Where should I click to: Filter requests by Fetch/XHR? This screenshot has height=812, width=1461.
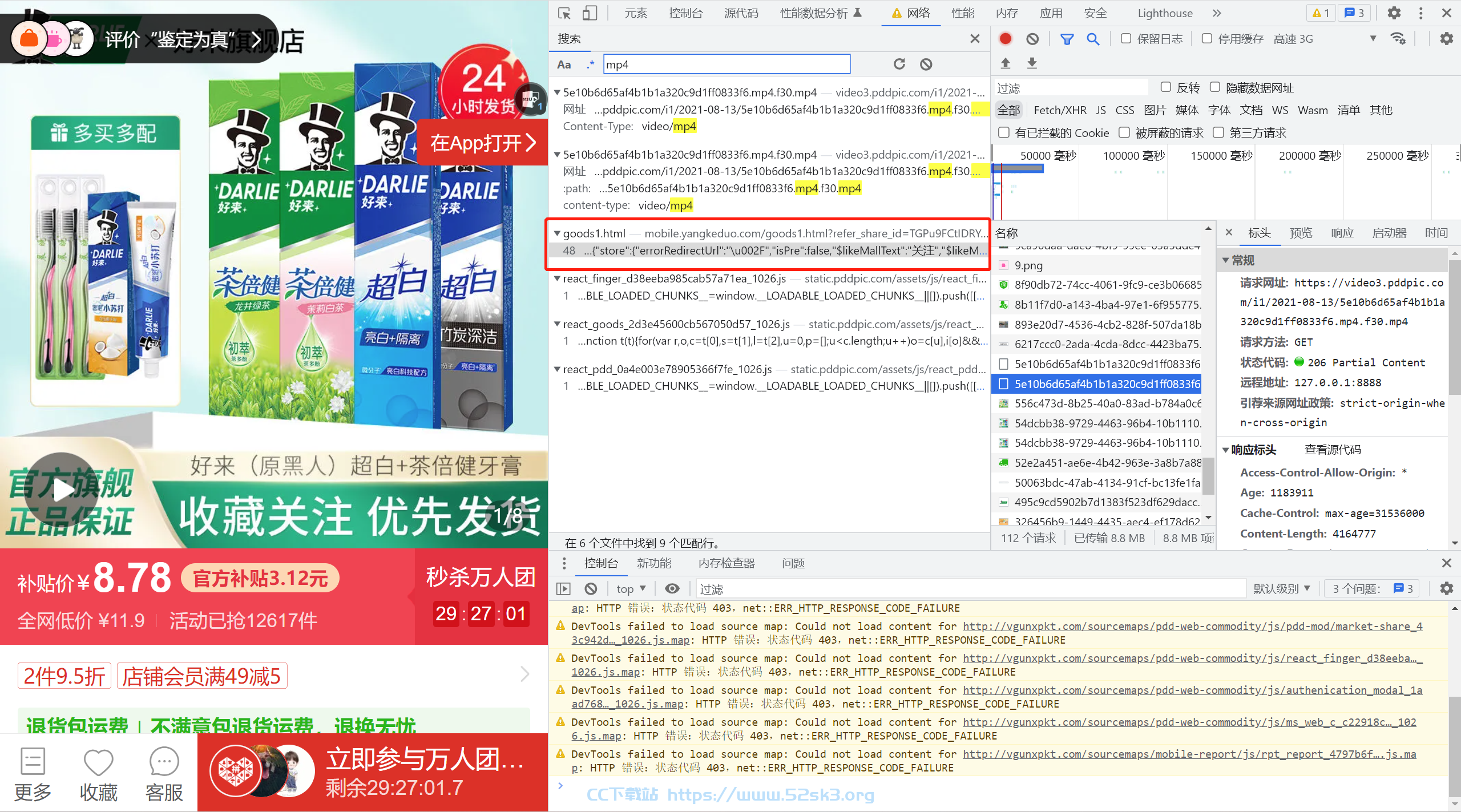(x=1060, y=110)
